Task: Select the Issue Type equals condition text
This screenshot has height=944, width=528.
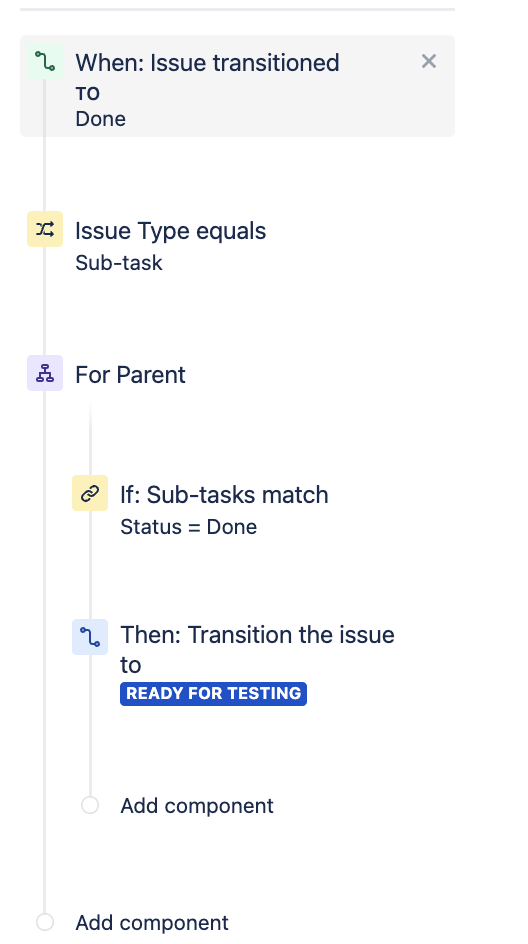Action: tap(170, 231)
